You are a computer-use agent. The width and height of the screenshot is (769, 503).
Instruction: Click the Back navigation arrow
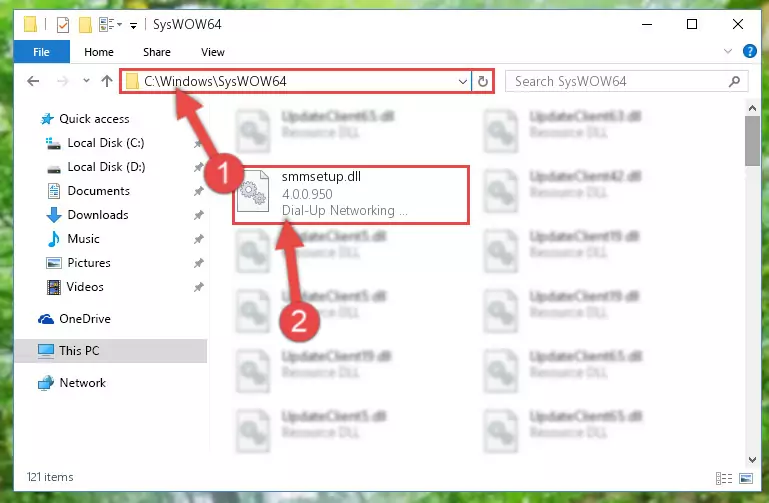tap(33, 81)
